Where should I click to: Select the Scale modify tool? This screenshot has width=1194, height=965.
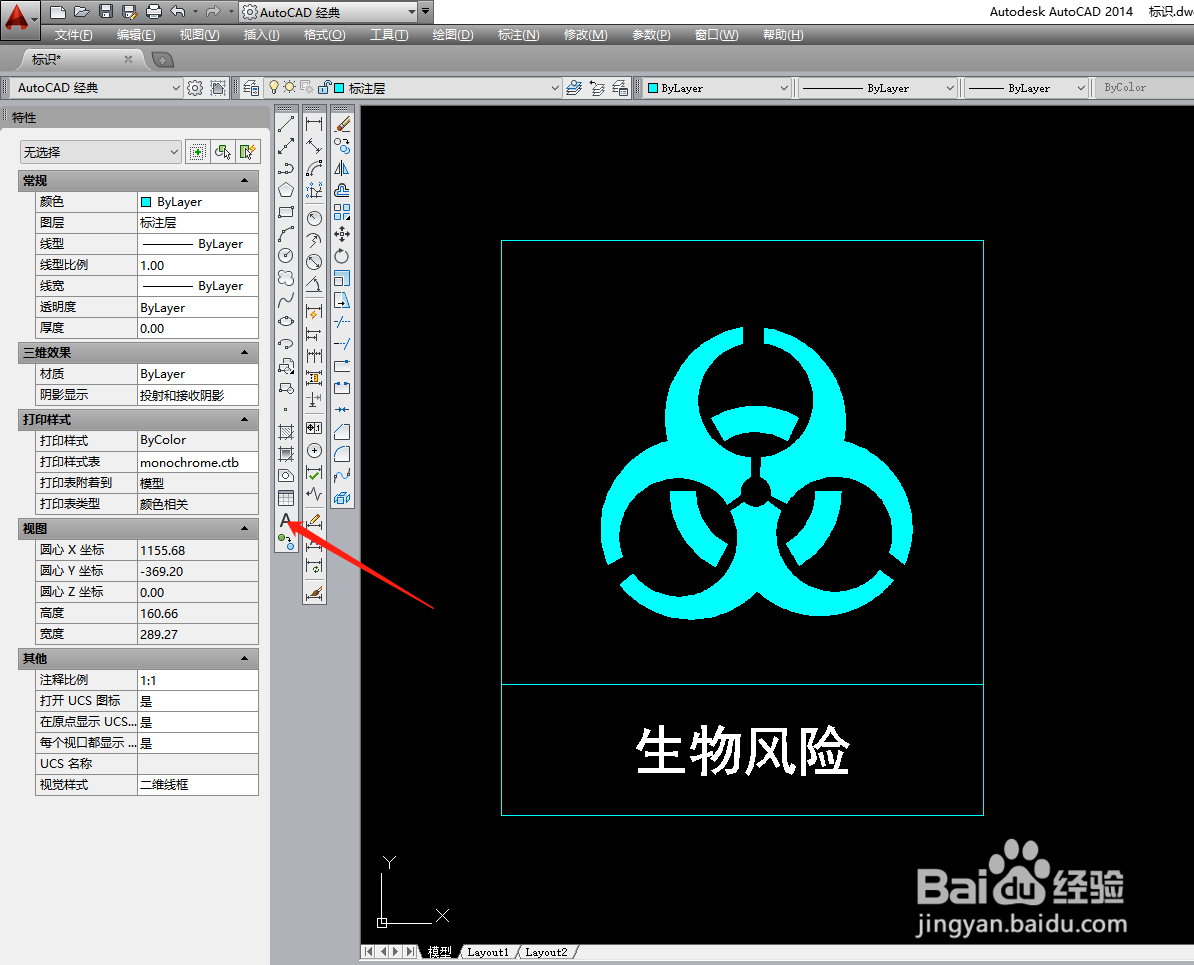(x=342, y=278)
